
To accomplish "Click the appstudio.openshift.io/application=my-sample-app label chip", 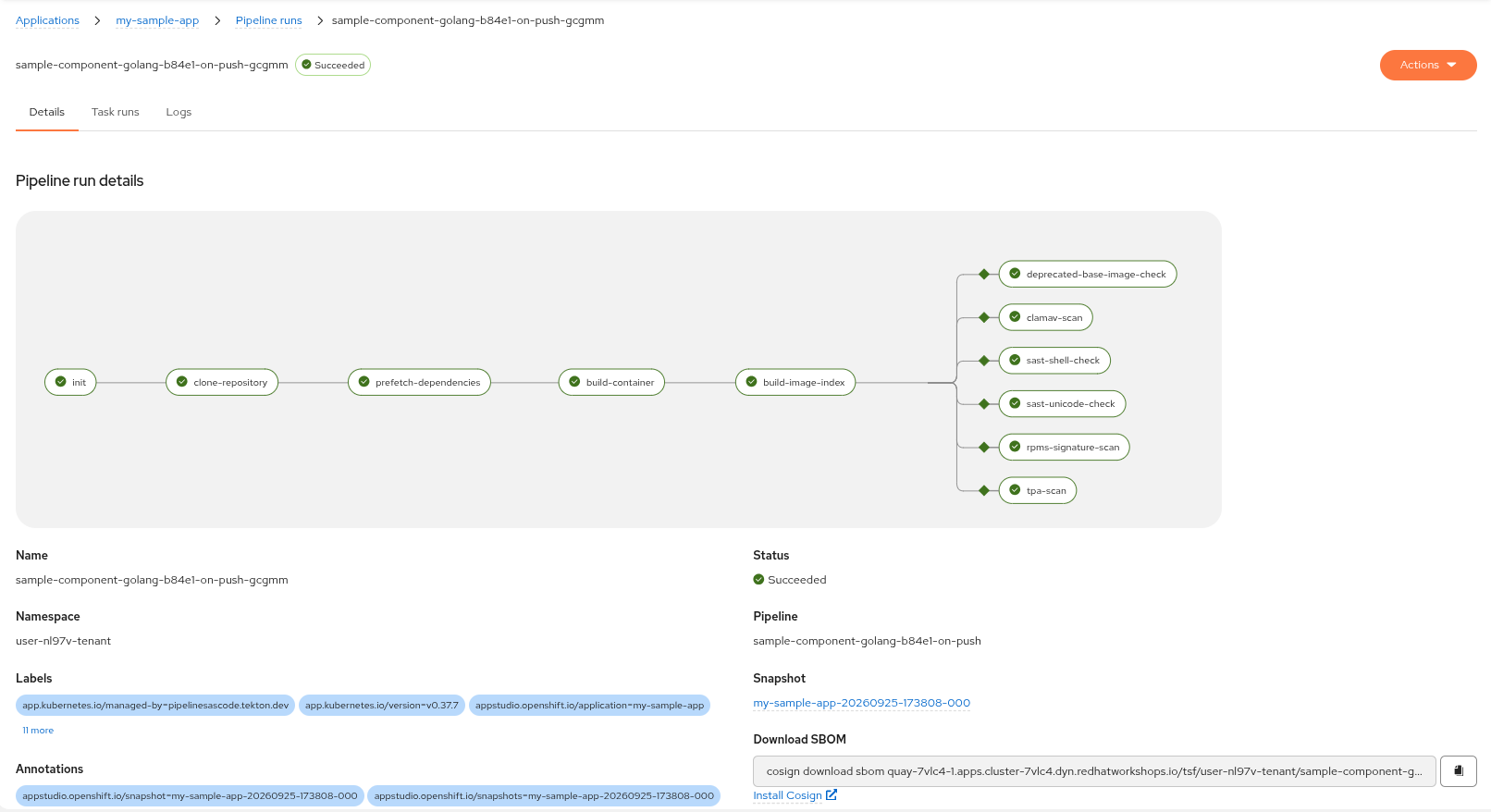I will click(x=589, y=706).
